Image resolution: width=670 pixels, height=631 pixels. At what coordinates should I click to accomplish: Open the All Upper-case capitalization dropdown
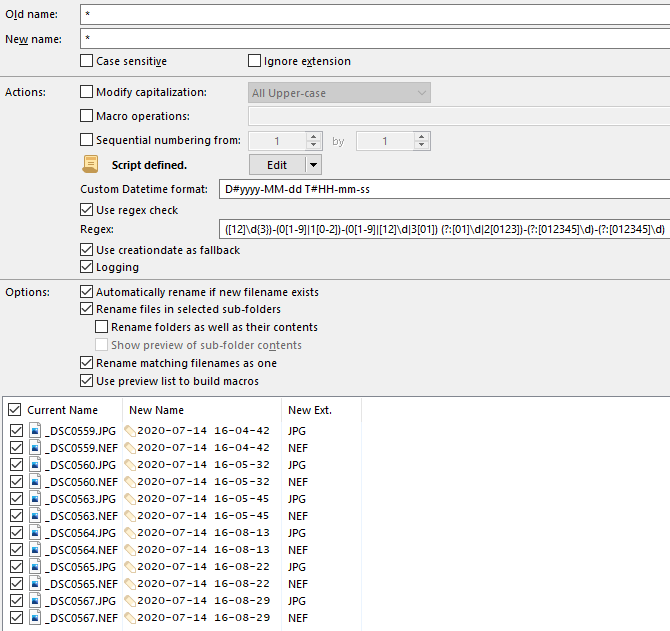(x=339, y=93)
